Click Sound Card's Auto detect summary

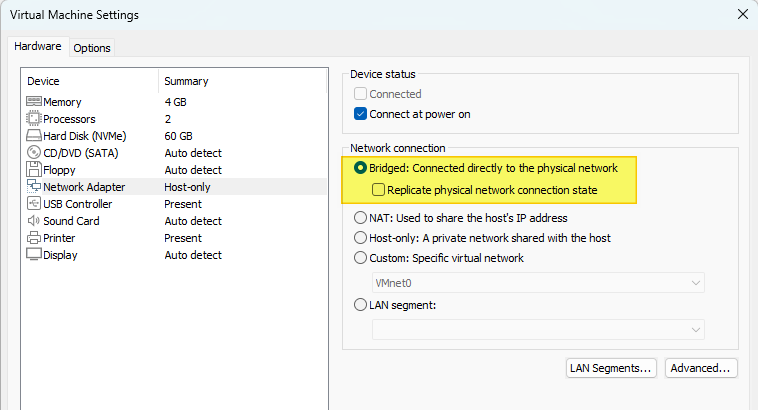(x=193, y=221)
